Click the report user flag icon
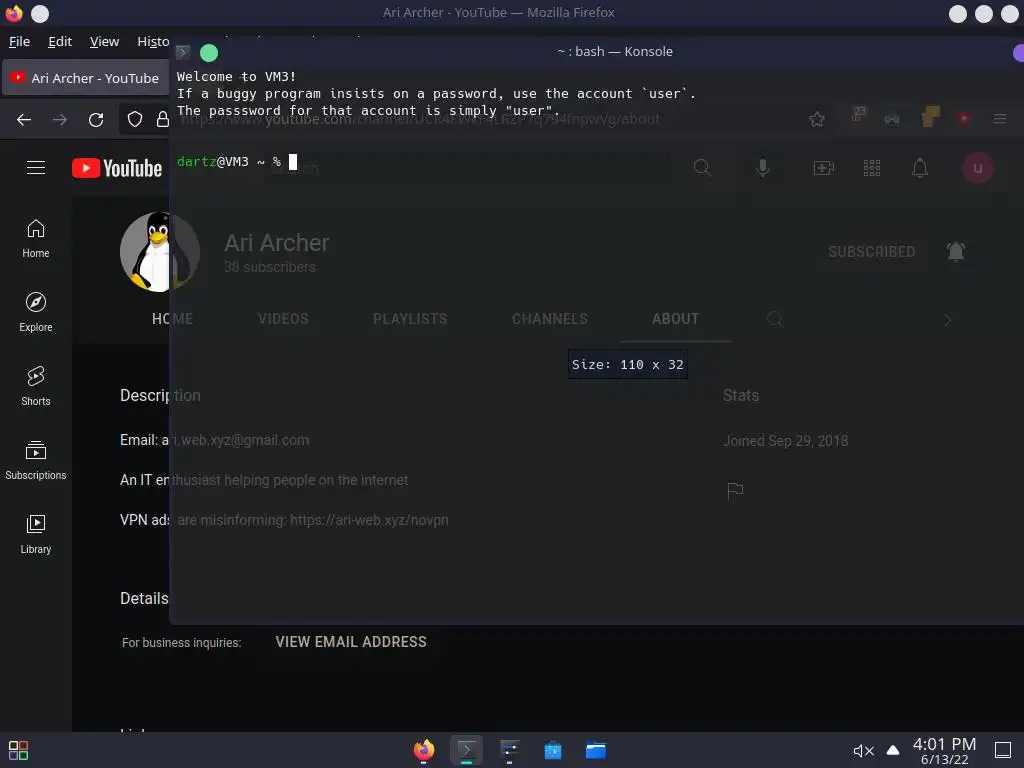 point(735,490)
